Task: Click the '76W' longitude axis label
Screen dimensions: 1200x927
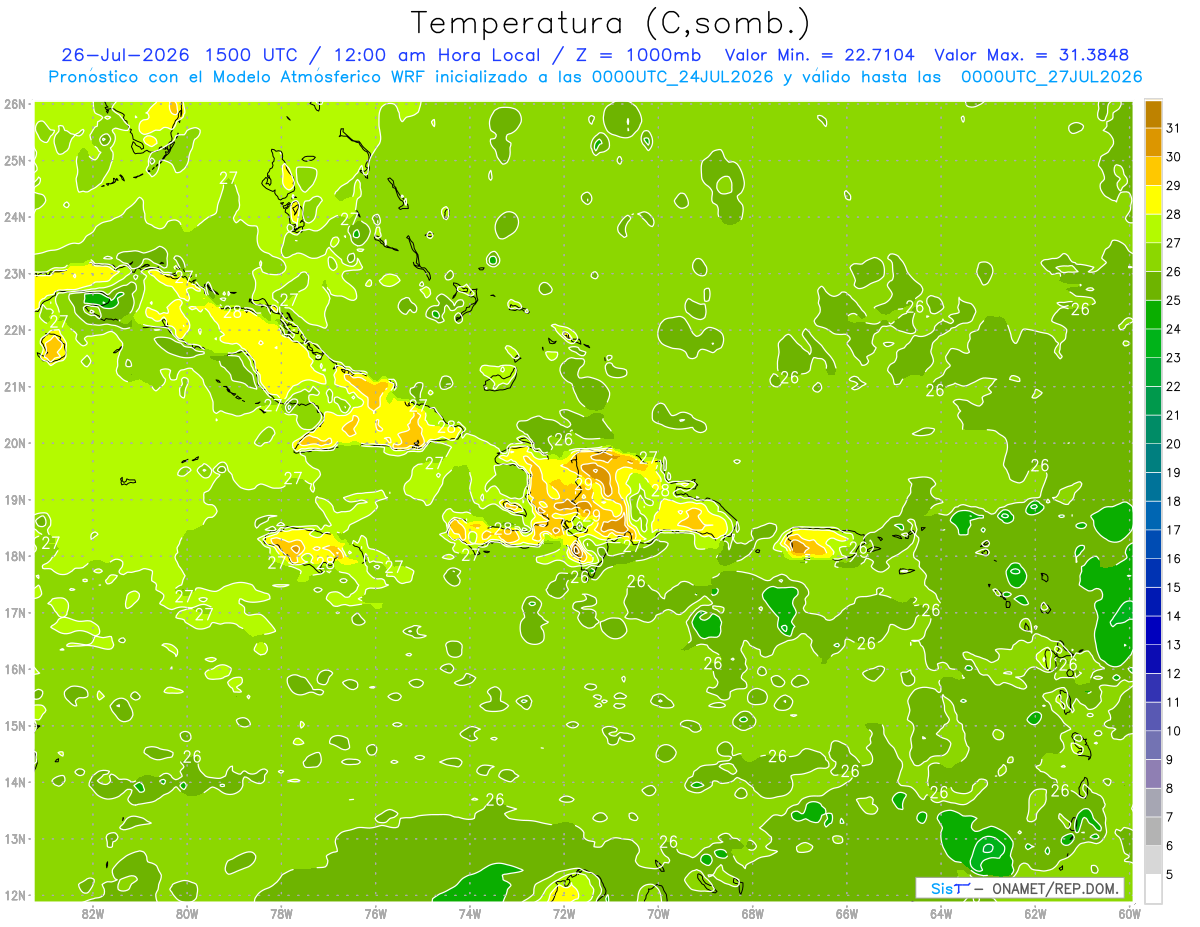Action: pyautogui.click(x=376, y=912)
